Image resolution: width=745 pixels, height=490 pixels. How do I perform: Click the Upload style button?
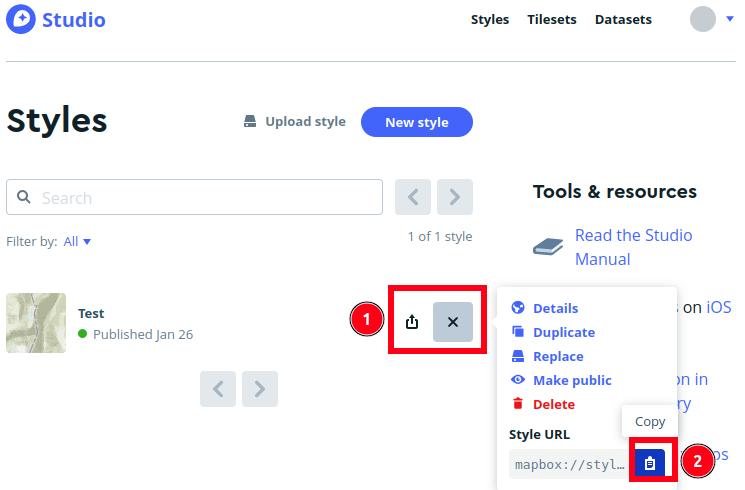(x=295, y=122)
